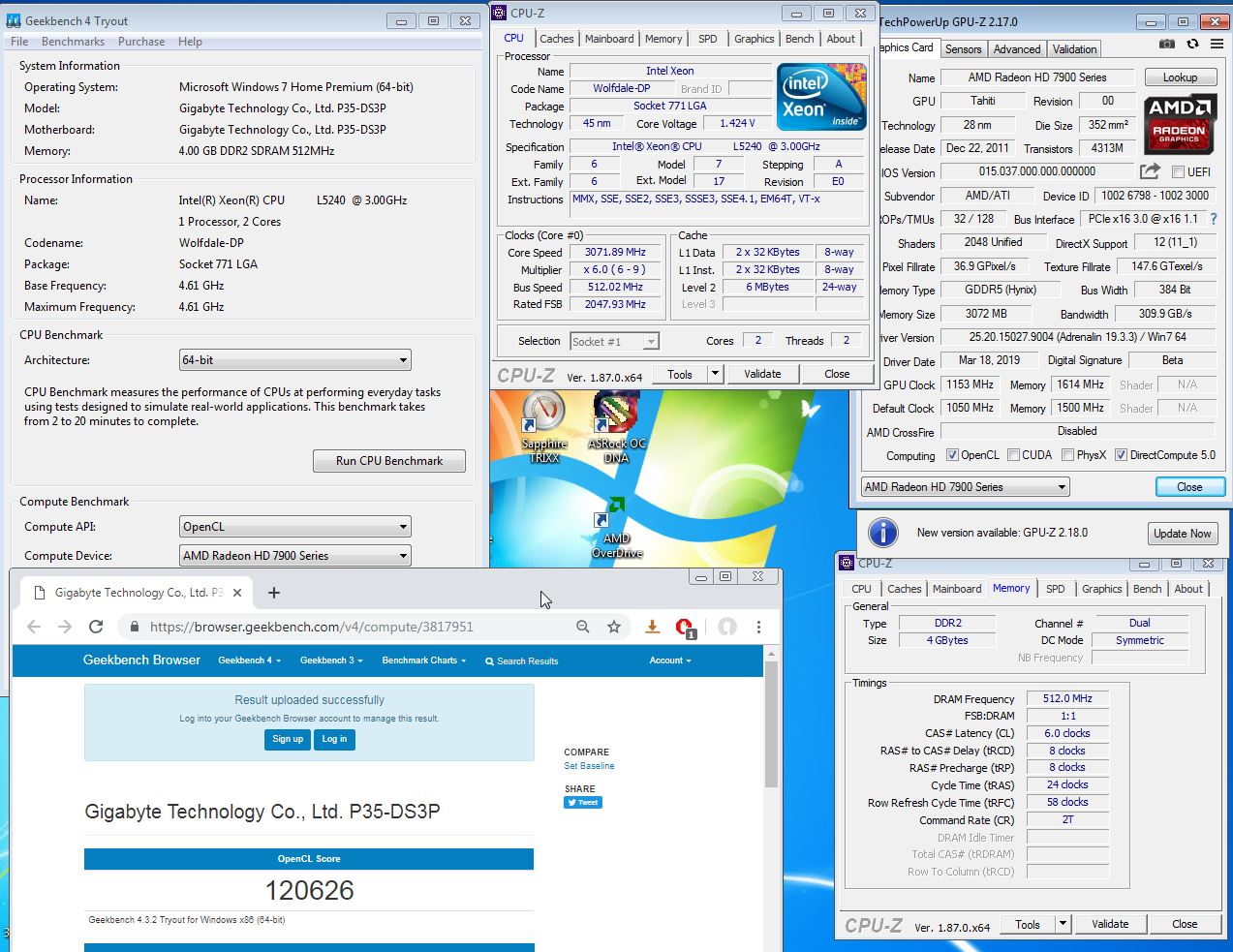Switch to Bench tab in lower CPU-Z

point(1147,589)
